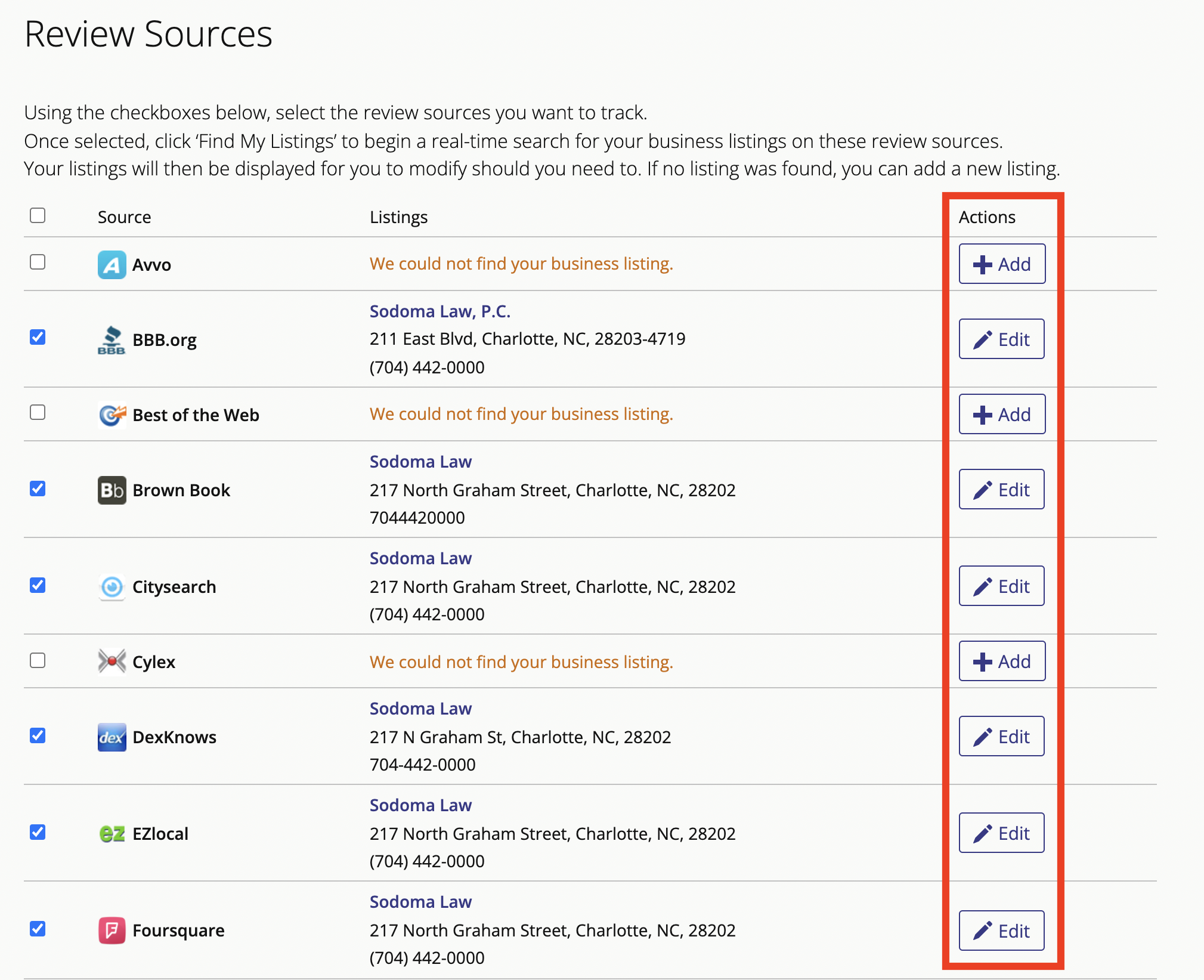Open Sodoma Law link in Citysearch row

420,558
